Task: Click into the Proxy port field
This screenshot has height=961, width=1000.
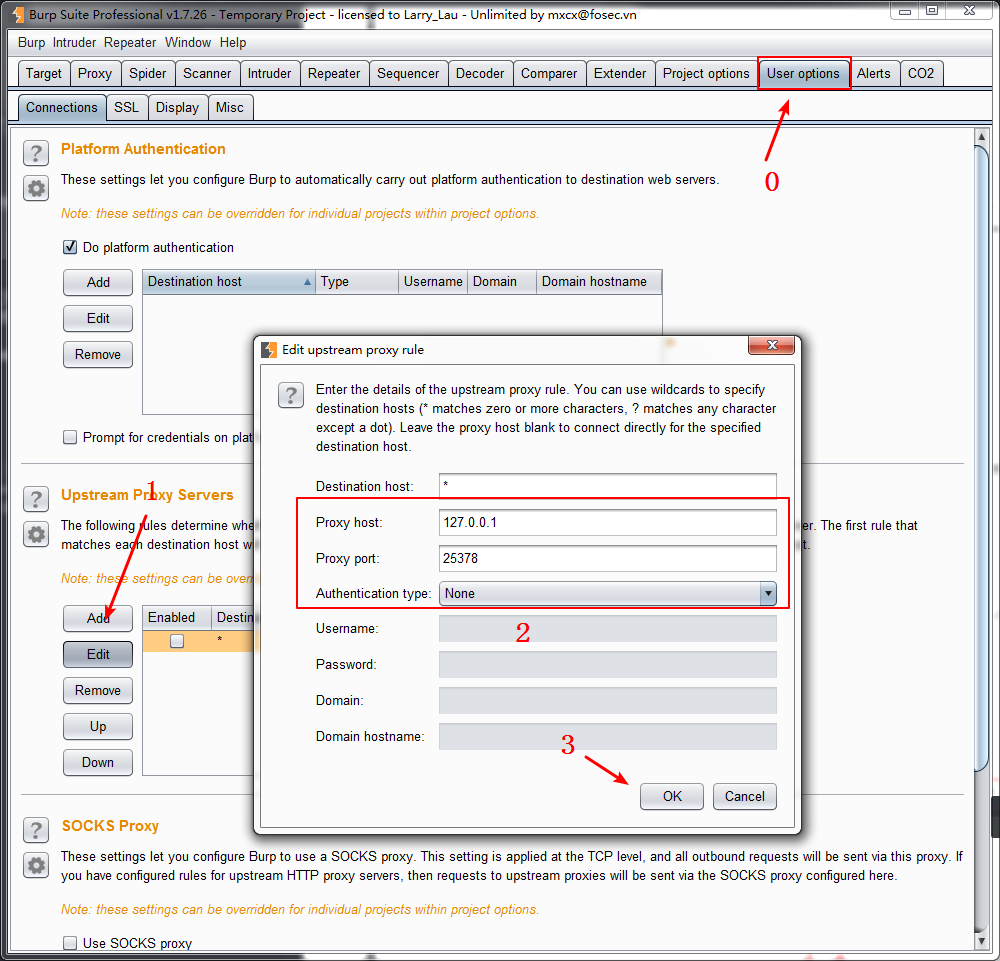Action: [607, 558]
